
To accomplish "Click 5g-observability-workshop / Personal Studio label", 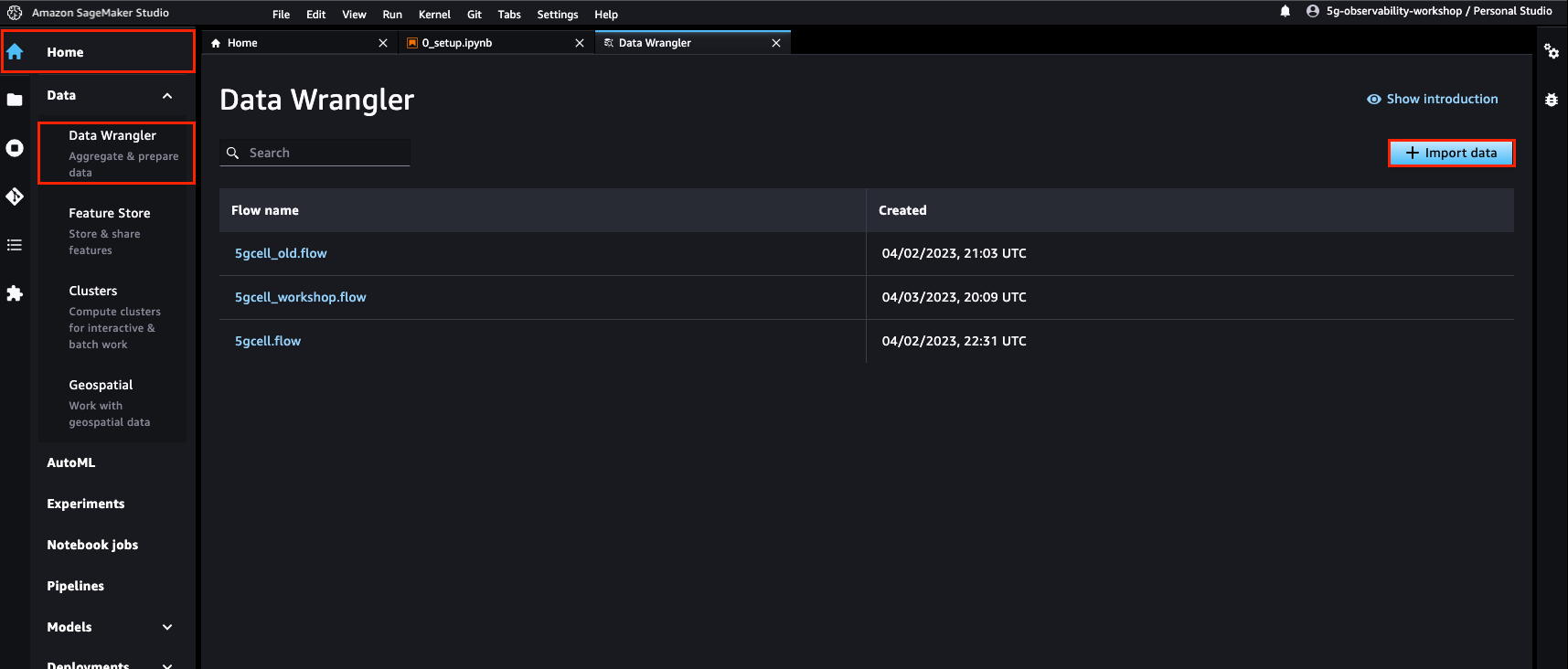I will [x=1439, y=11].
